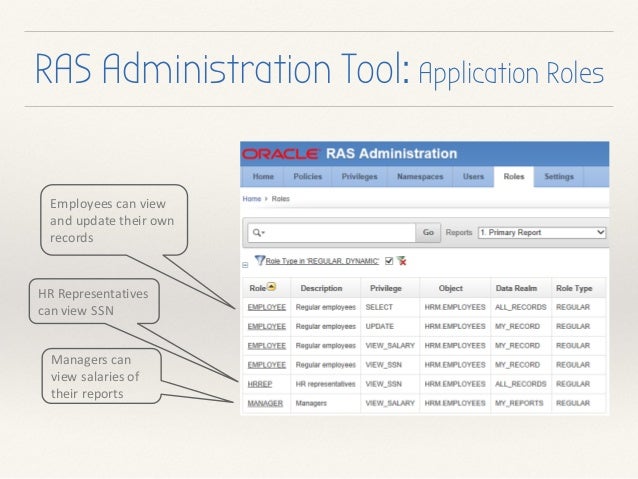Viewport: 638px width, 479px height.
Task: Collapse the filter section minus toggle
Action: 245,265
